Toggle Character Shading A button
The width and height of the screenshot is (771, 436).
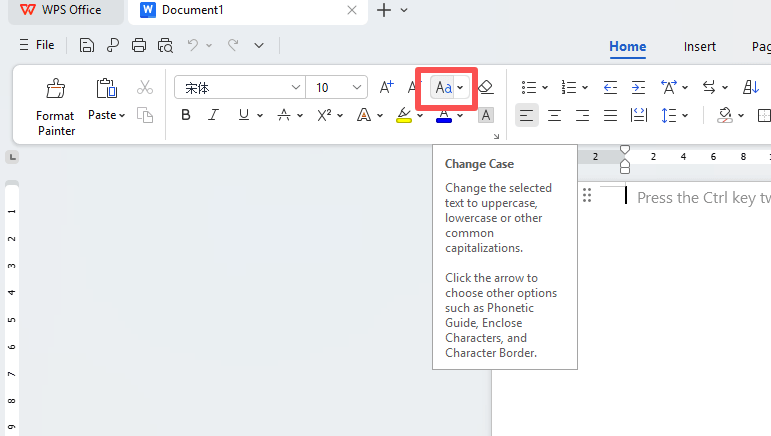tap(486, 116)
